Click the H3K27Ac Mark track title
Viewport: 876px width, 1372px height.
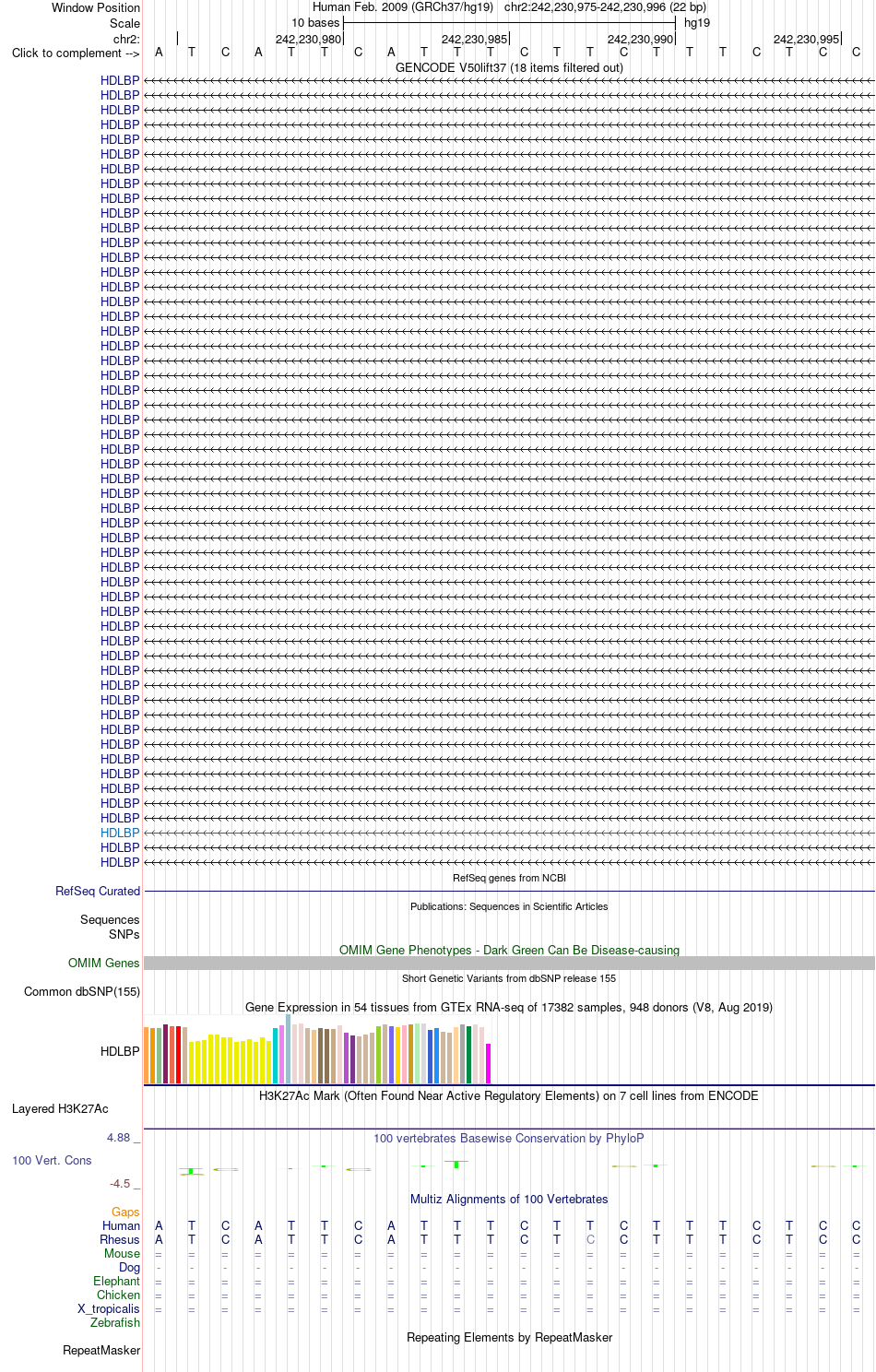pyautogui.click(x=509, y=1095)
